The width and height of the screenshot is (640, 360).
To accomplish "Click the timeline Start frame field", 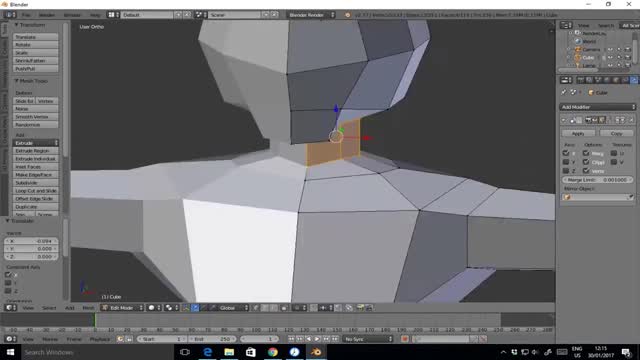I will pyautogui.click(x=161, y=339).
